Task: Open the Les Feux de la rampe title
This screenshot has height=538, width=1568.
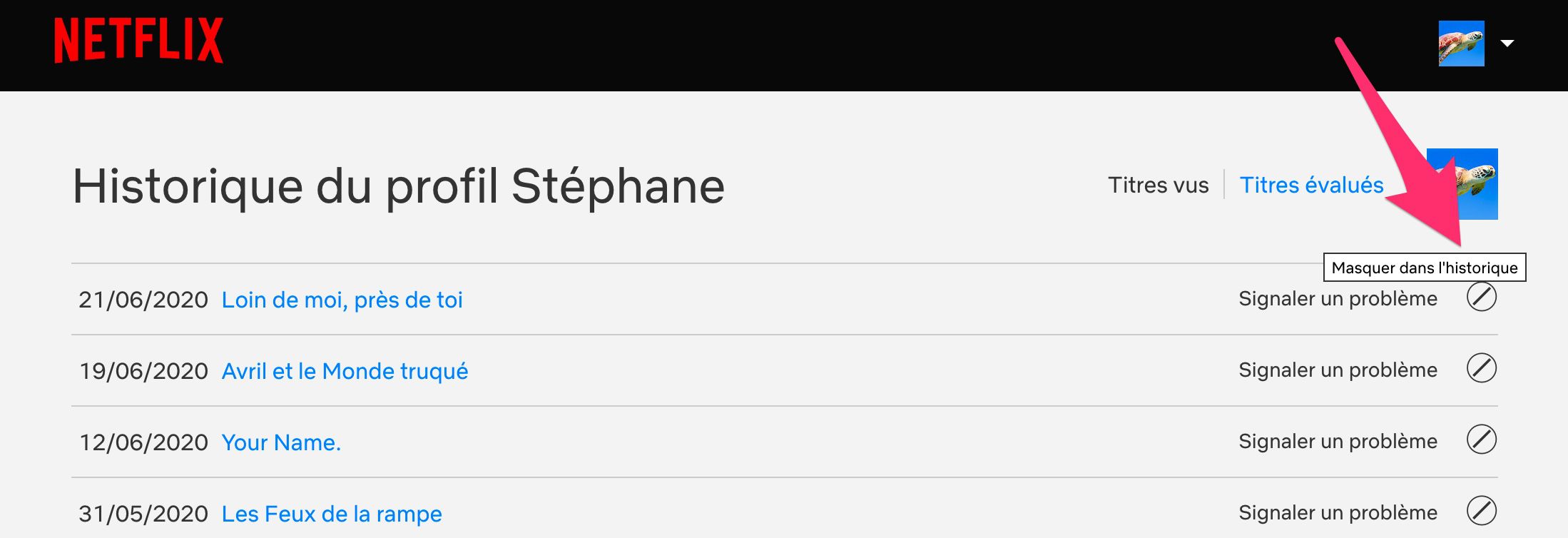Action: point(332,514)
